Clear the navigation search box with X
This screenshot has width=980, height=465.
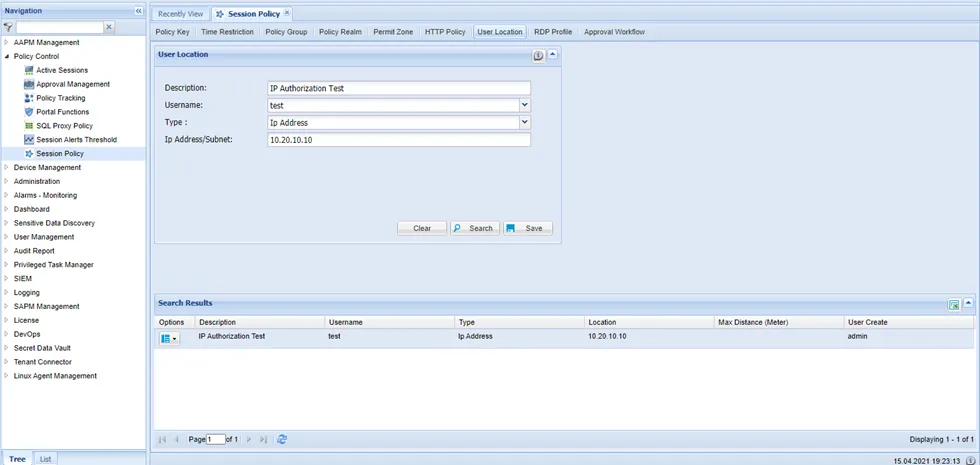click(109, 27)
